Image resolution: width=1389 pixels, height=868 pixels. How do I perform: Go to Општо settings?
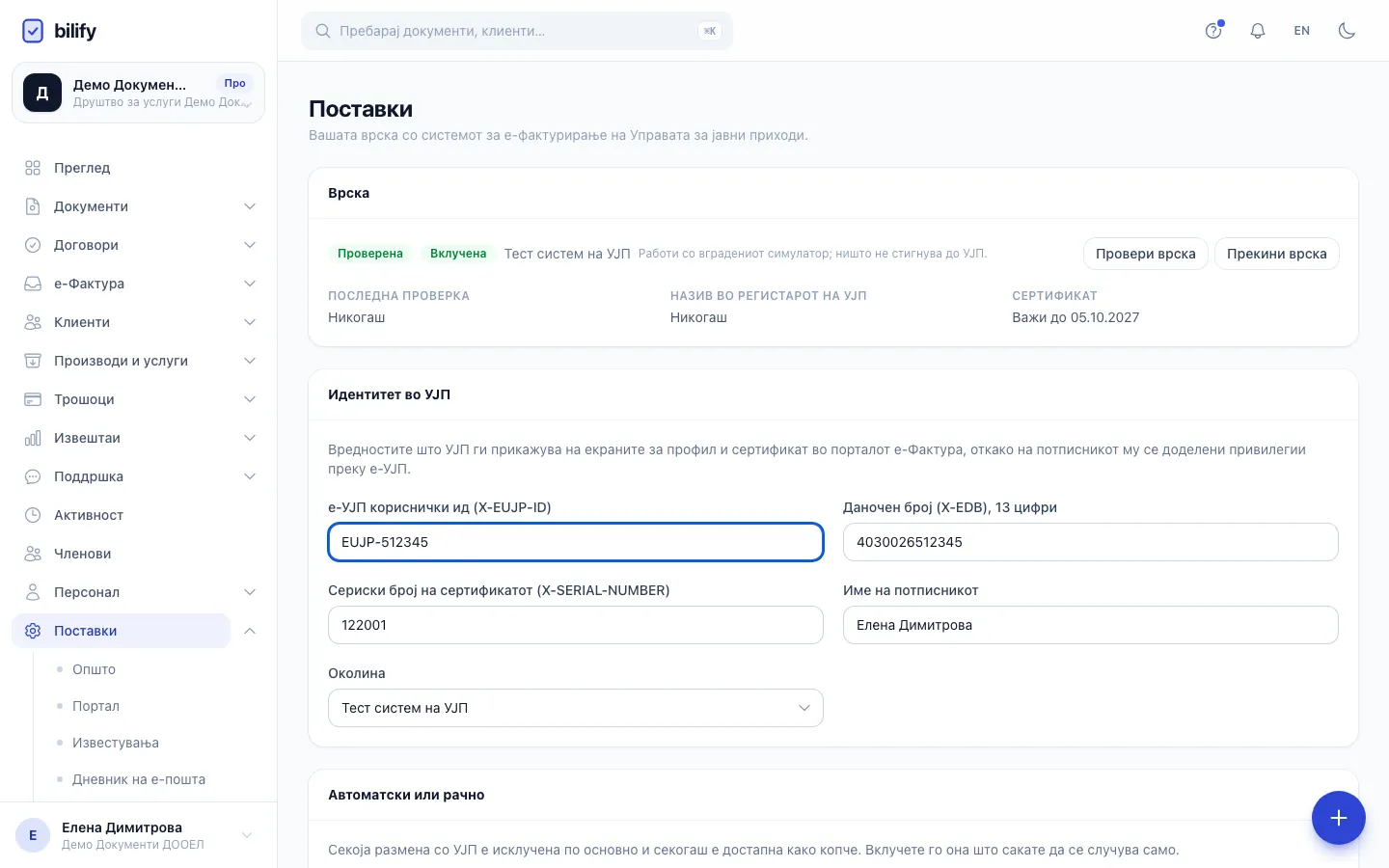[94, 669]
